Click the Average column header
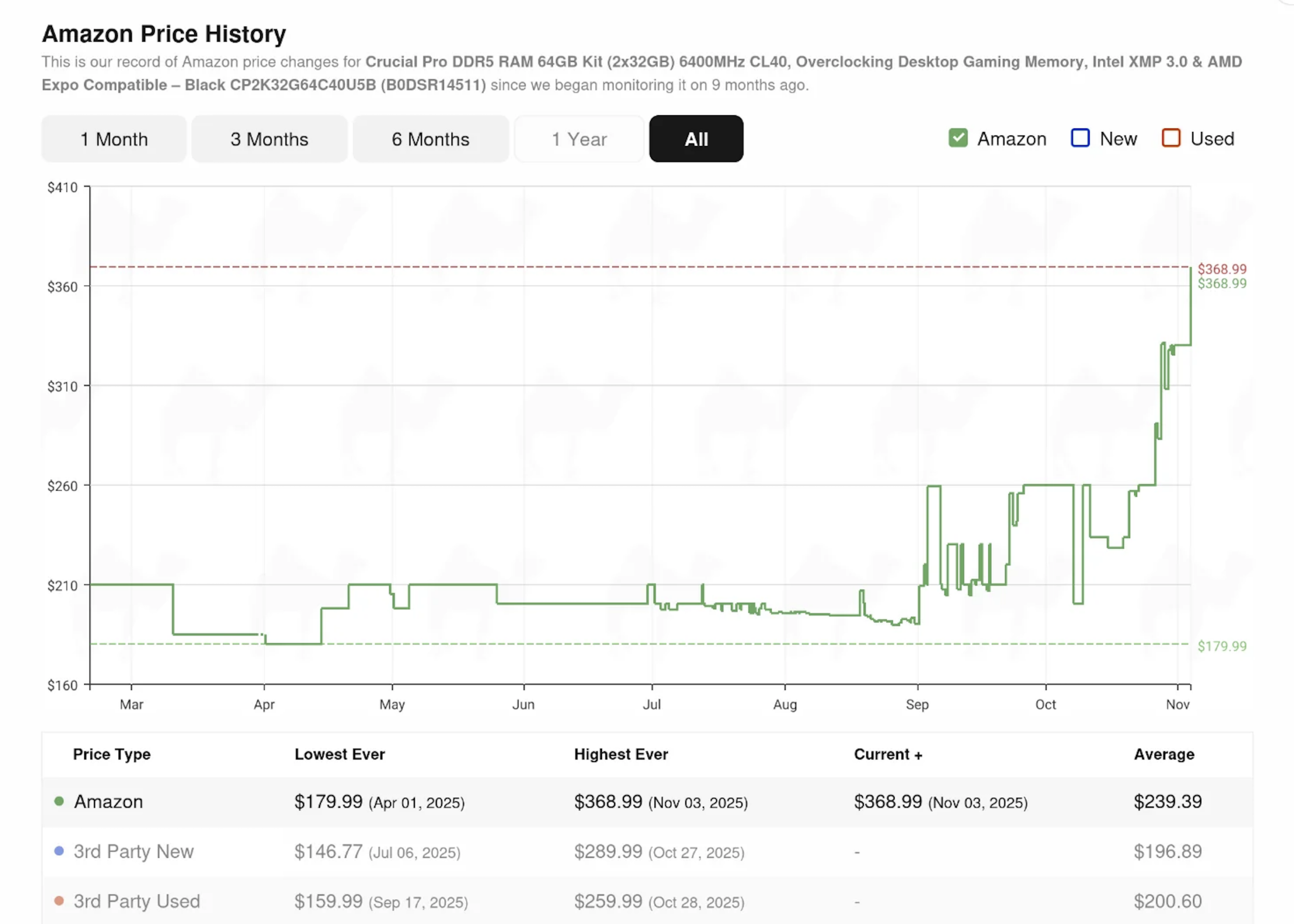Screen dimensions: 1294x924 pyautogui.click(x=1163, y=754)
